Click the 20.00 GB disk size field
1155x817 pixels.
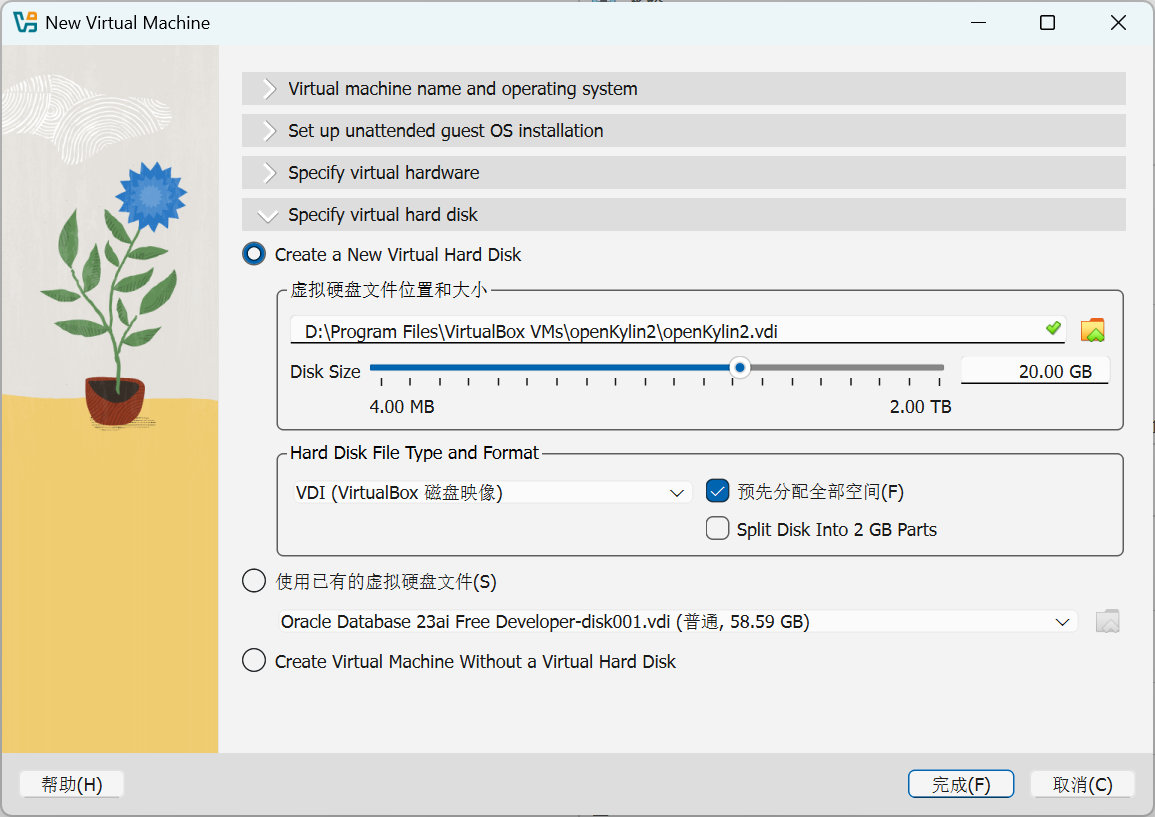pos(1035,371)
